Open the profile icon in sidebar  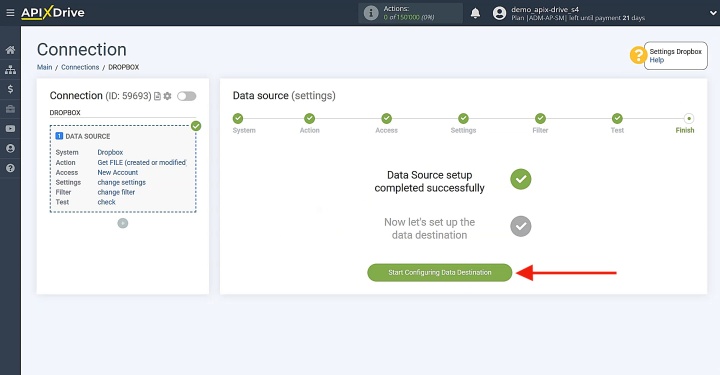[10, 148]
